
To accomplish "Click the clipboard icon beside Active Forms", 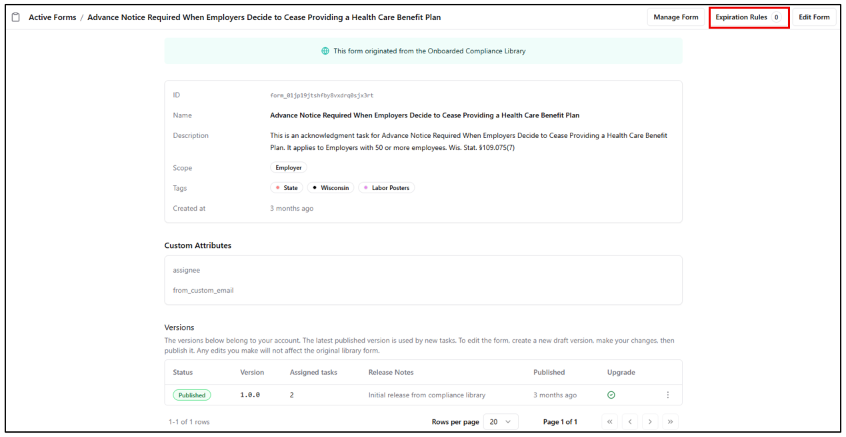I will [16, 17].
